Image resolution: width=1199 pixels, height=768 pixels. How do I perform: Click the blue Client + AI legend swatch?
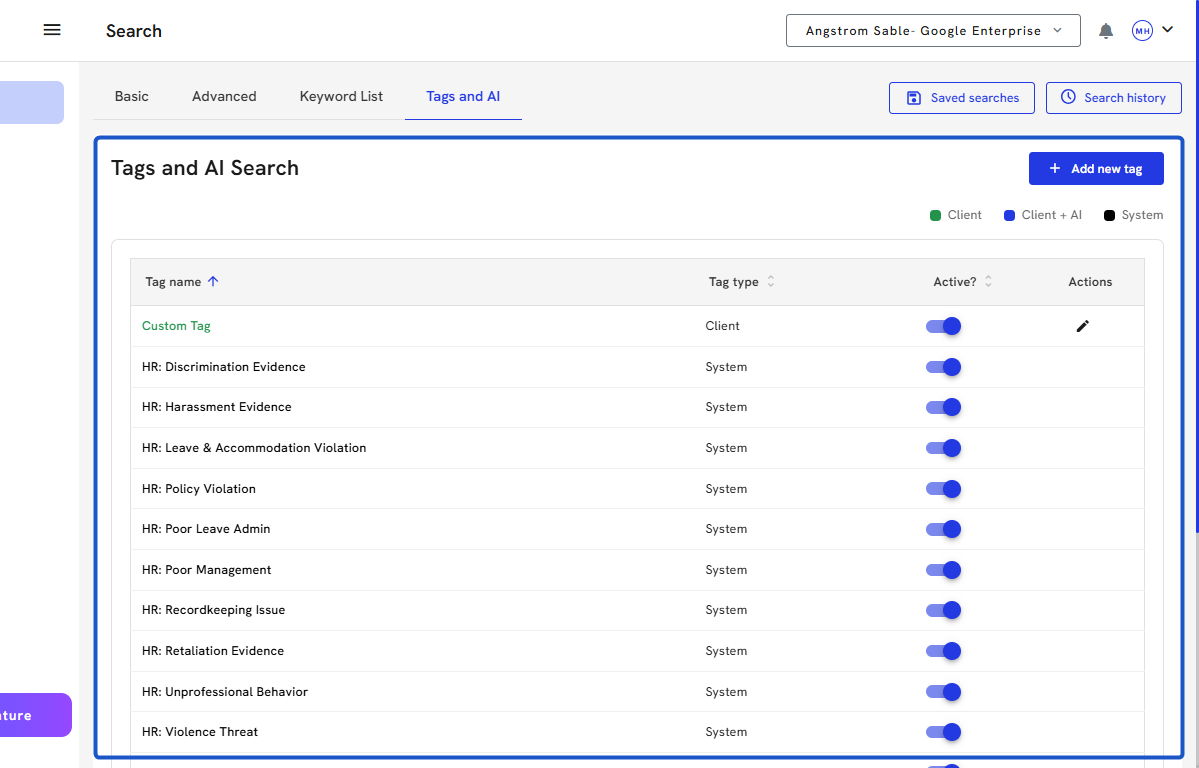1010,215
